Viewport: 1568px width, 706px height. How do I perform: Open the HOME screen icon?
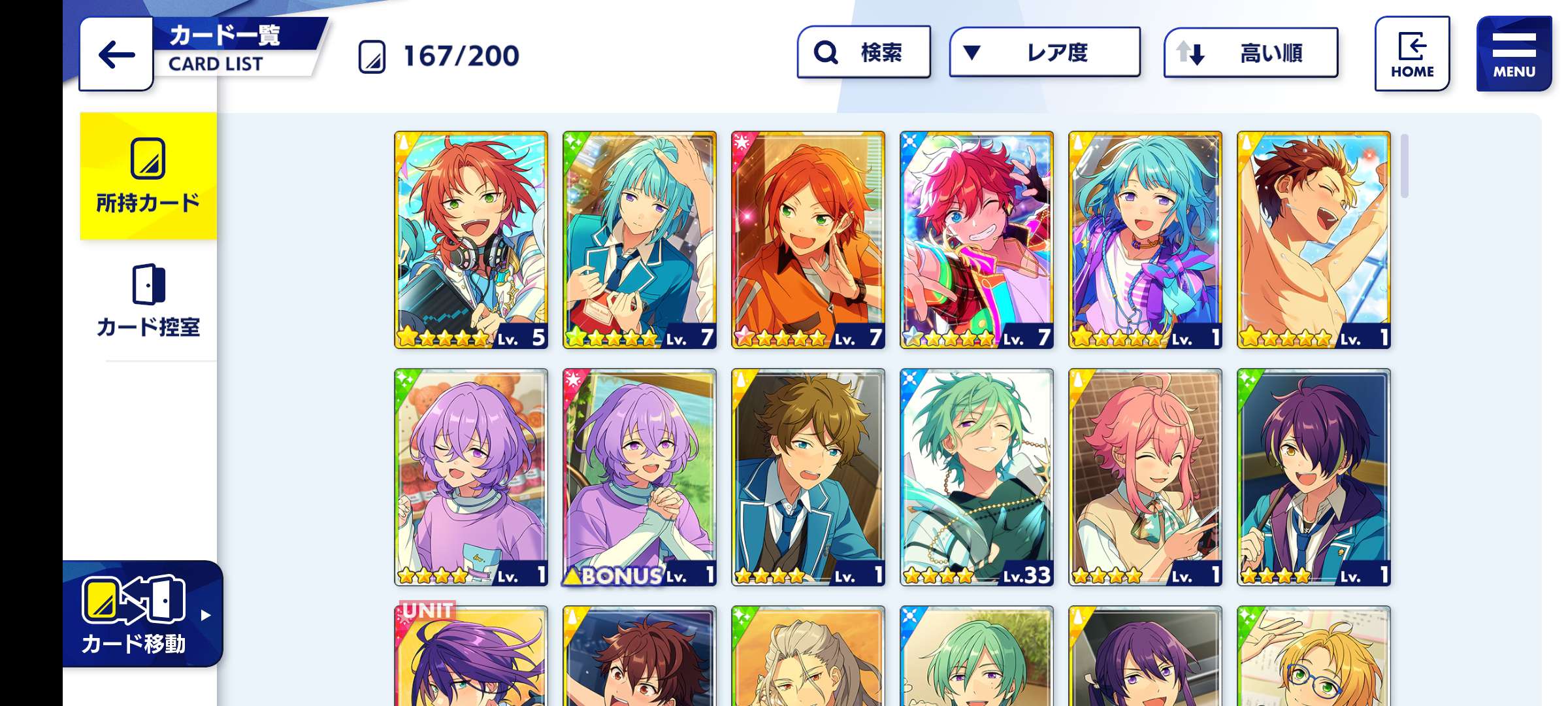(1412, 54)
